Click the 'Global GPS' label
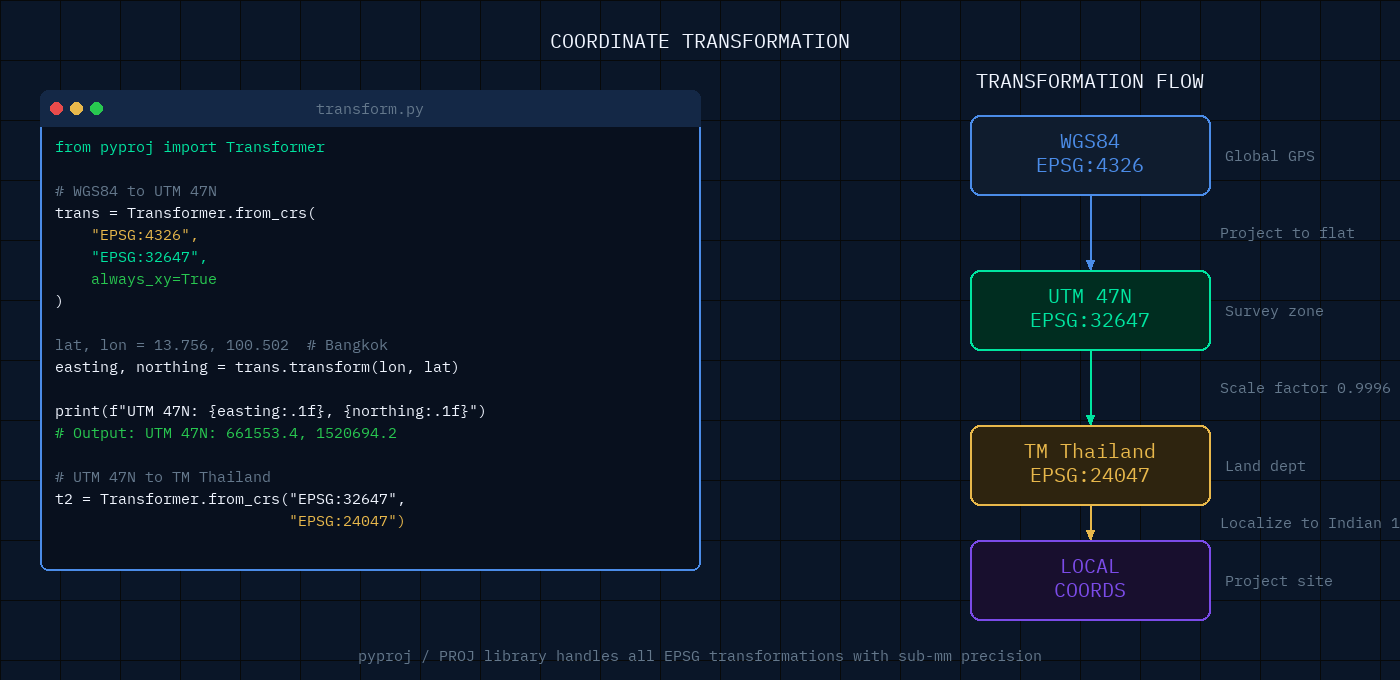The image size is (1400, 680). point(1270,156)
